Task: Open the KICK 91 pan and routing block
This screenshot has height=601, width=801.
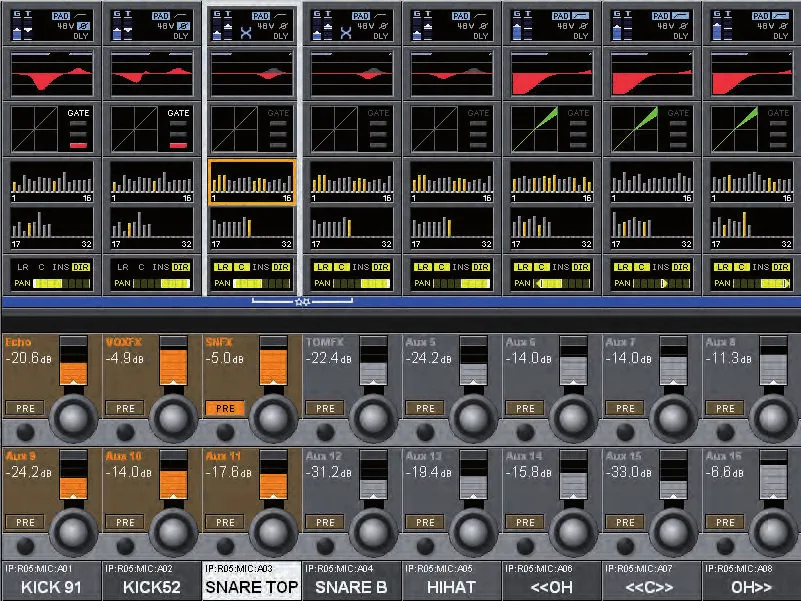Action: (x=52, y=274)
